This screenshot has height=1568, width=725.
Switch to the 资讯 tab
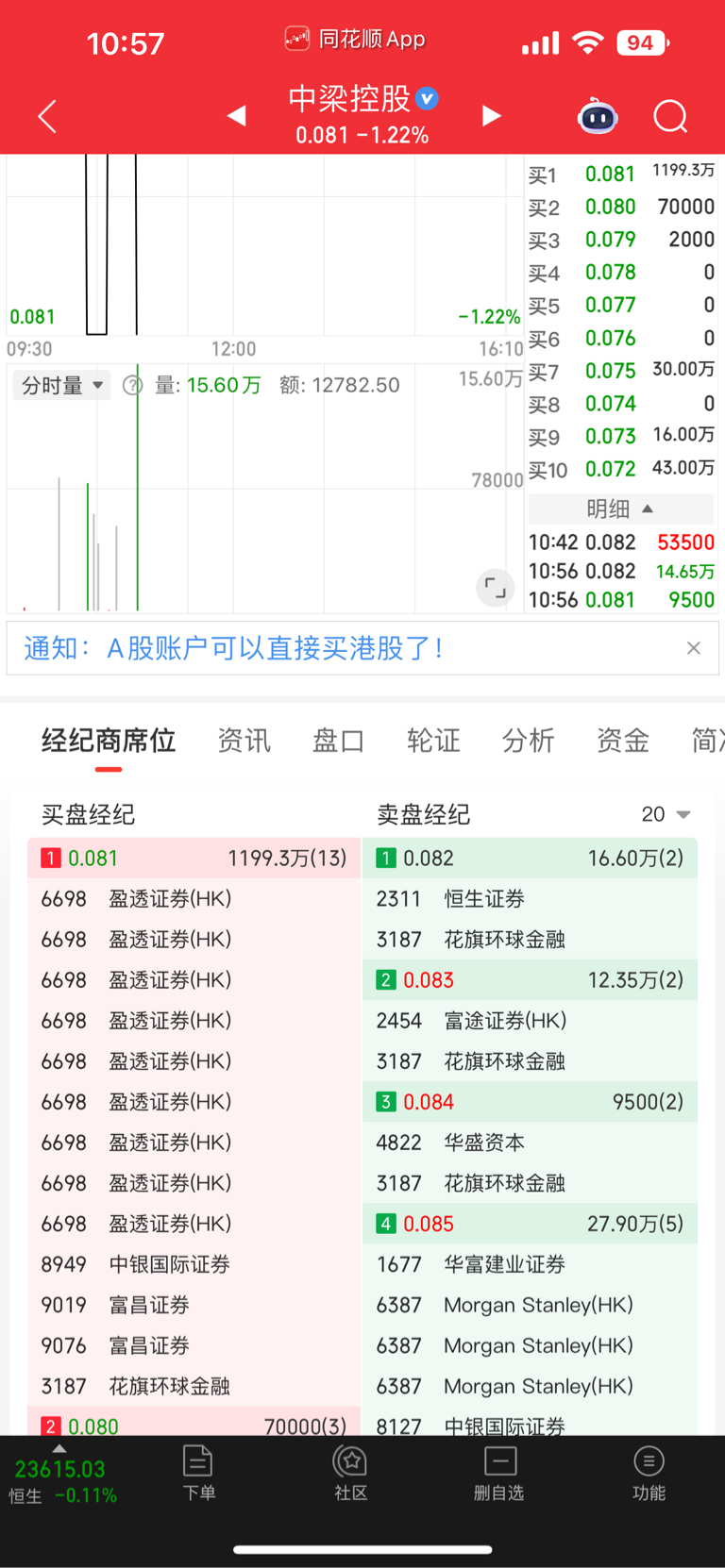[x=244, y=741]
